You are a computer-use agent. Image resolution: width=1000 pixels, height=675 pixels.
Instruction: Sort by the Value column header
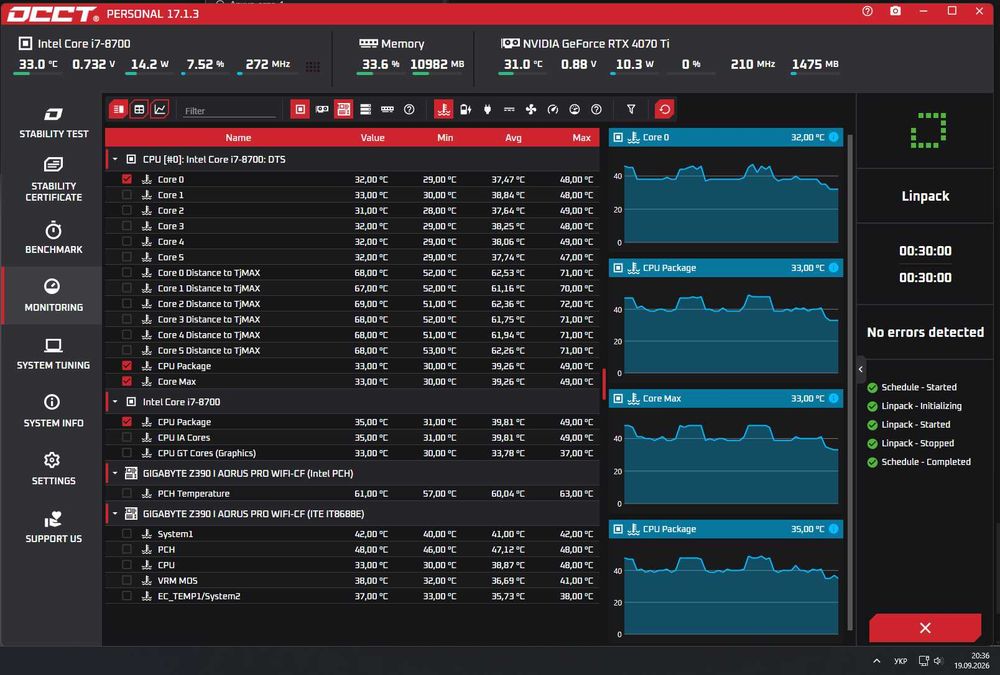(372, 137)
